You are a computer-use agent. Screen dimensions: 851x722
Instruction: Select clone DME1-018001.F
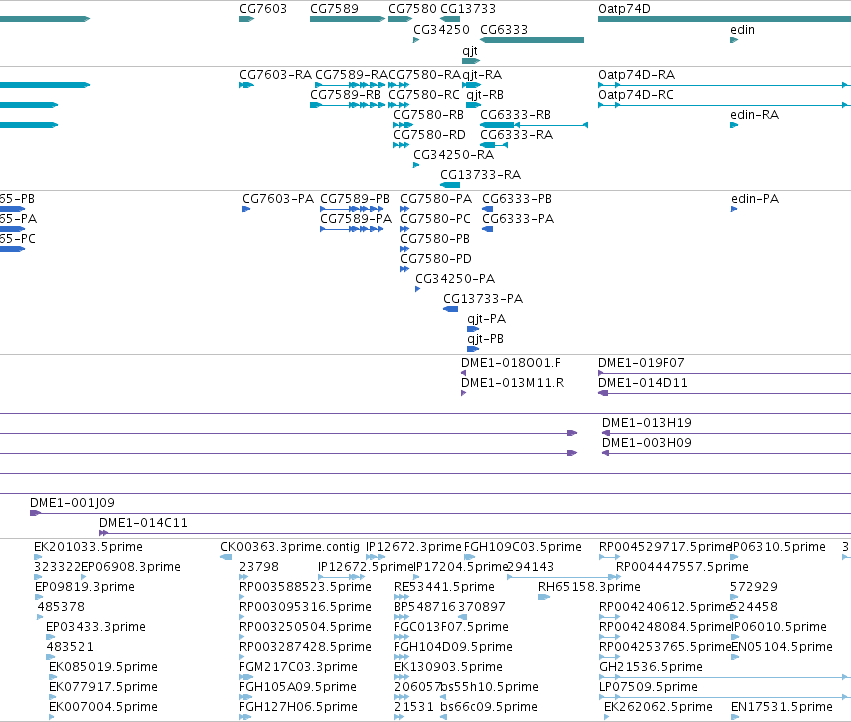[x=511, y=363]
